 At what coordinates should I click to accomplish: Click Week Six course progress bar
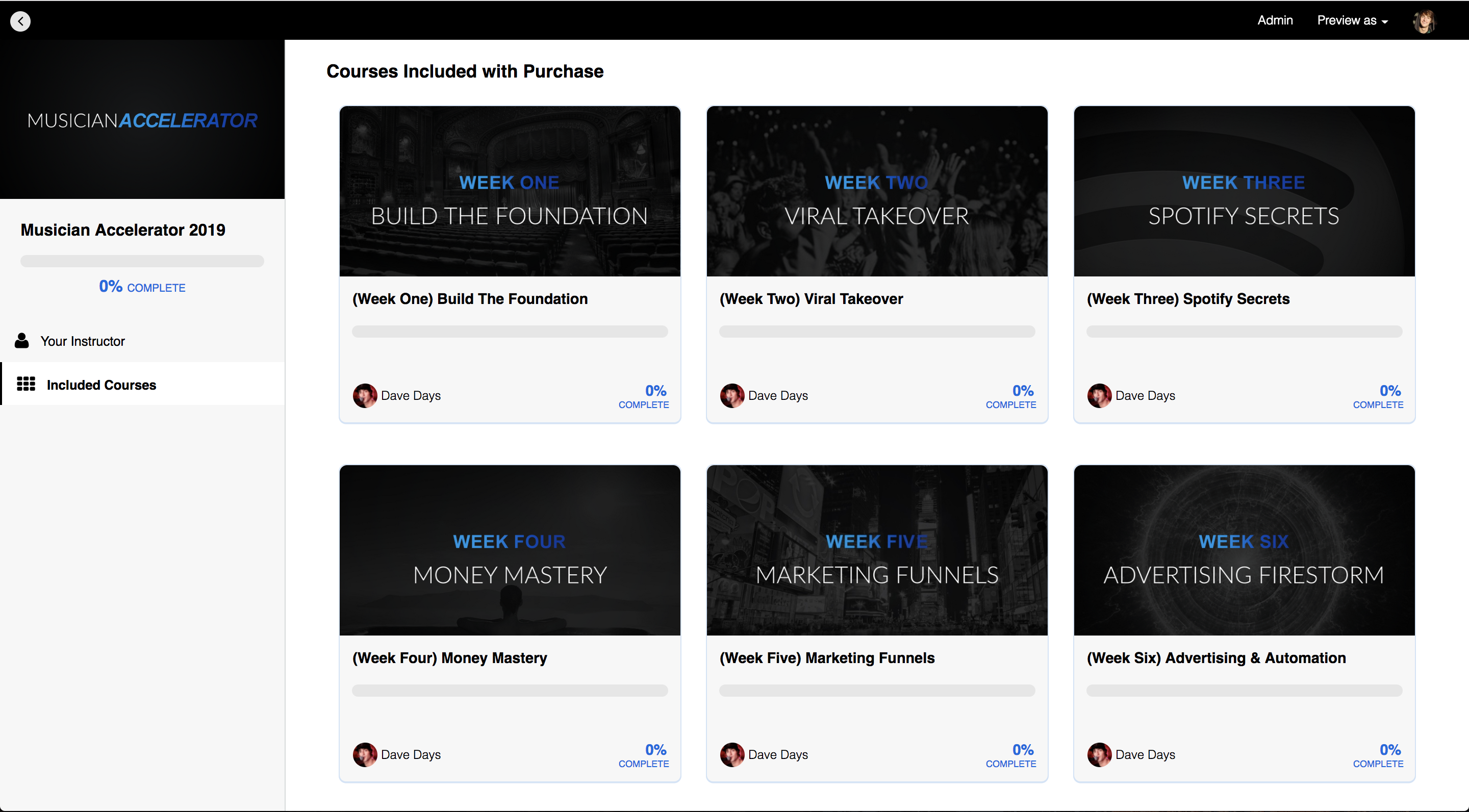pos(1245,691)
